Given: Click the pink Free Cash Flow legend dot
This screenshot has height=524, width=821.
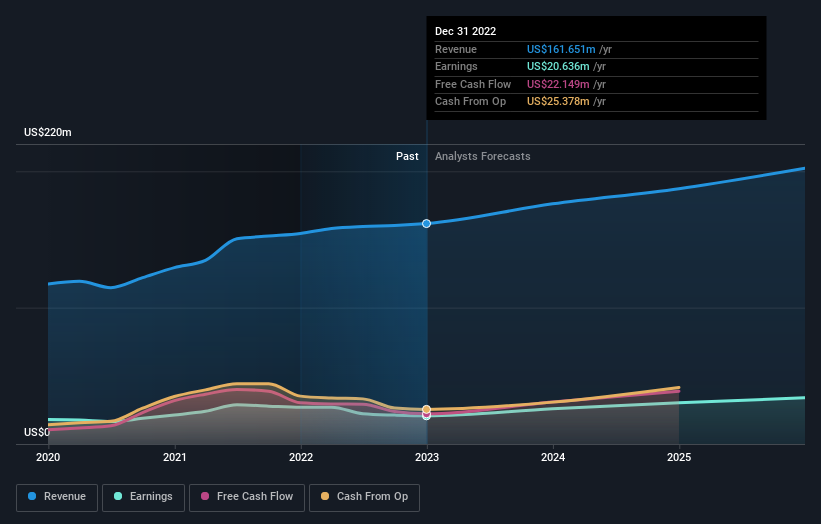Looking at the screenshot, I should point(205,496).
